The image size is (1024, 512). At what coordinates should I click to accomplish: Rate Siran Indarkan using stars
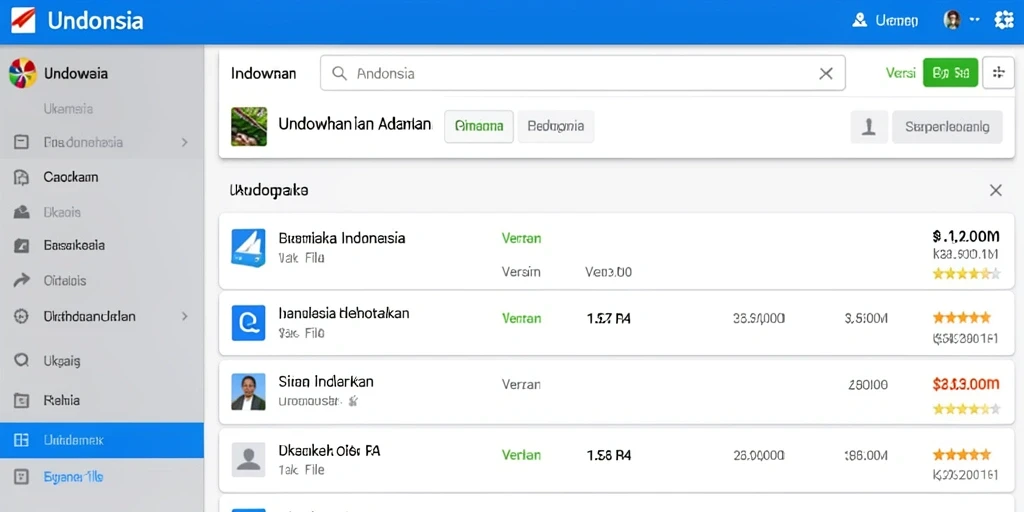(x=966, y=409)
